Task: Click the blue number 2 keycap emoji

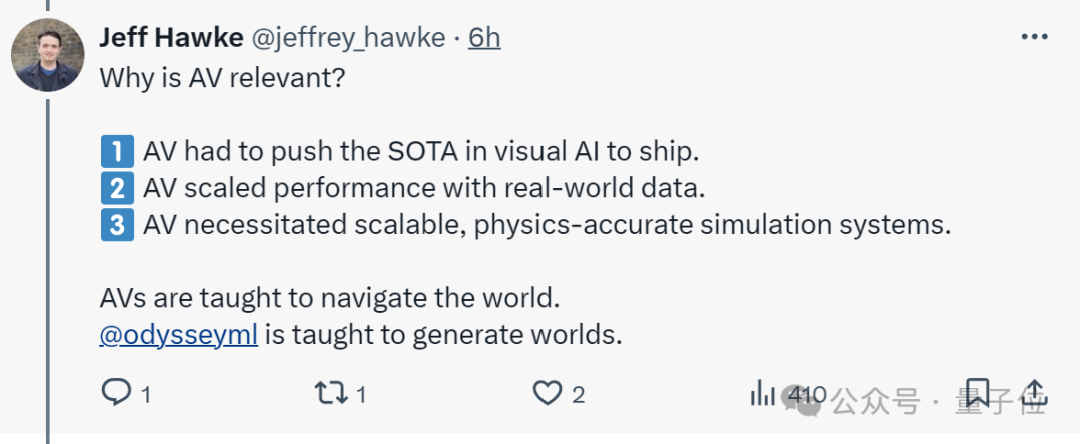Action: pyautogui.click(x=117, y=189)
